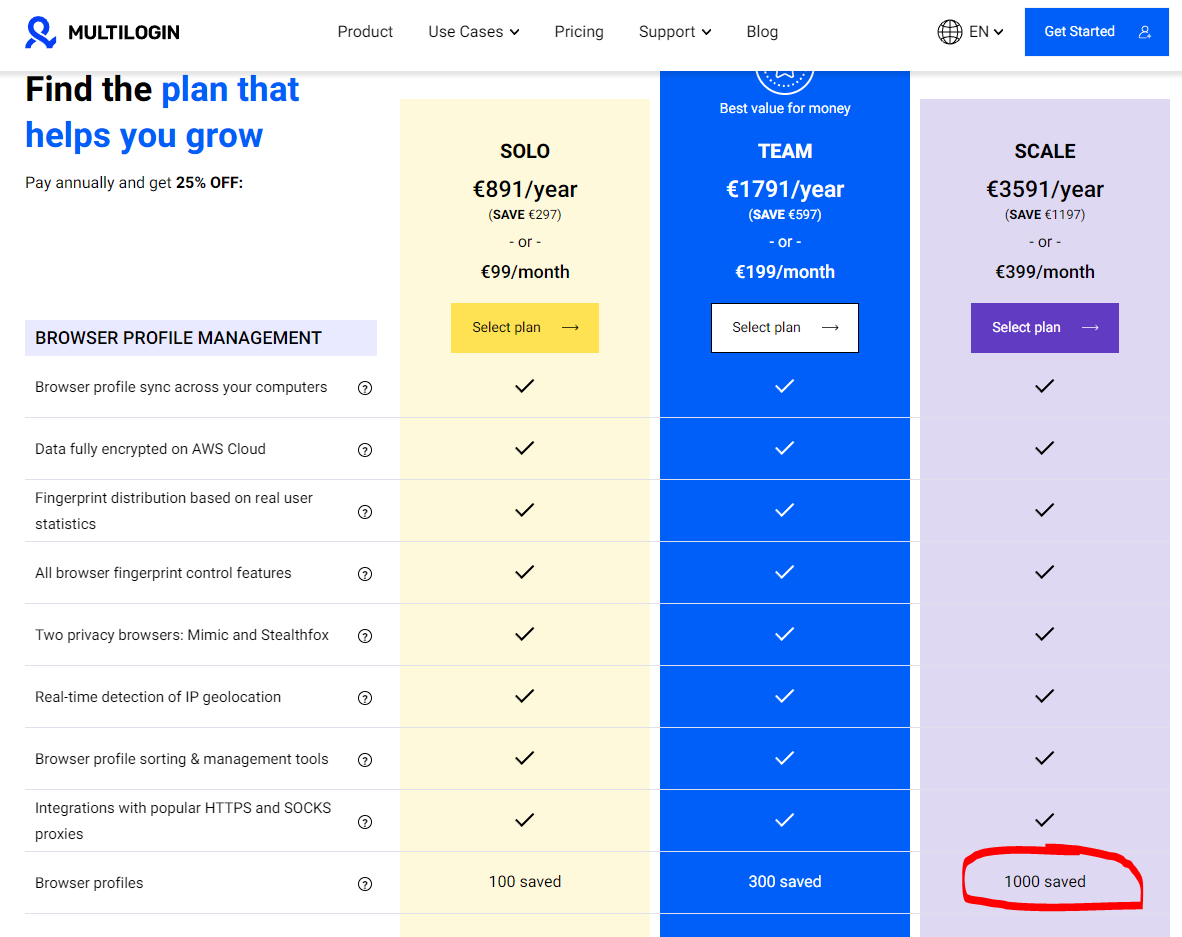Open the Product menu item

365,32
